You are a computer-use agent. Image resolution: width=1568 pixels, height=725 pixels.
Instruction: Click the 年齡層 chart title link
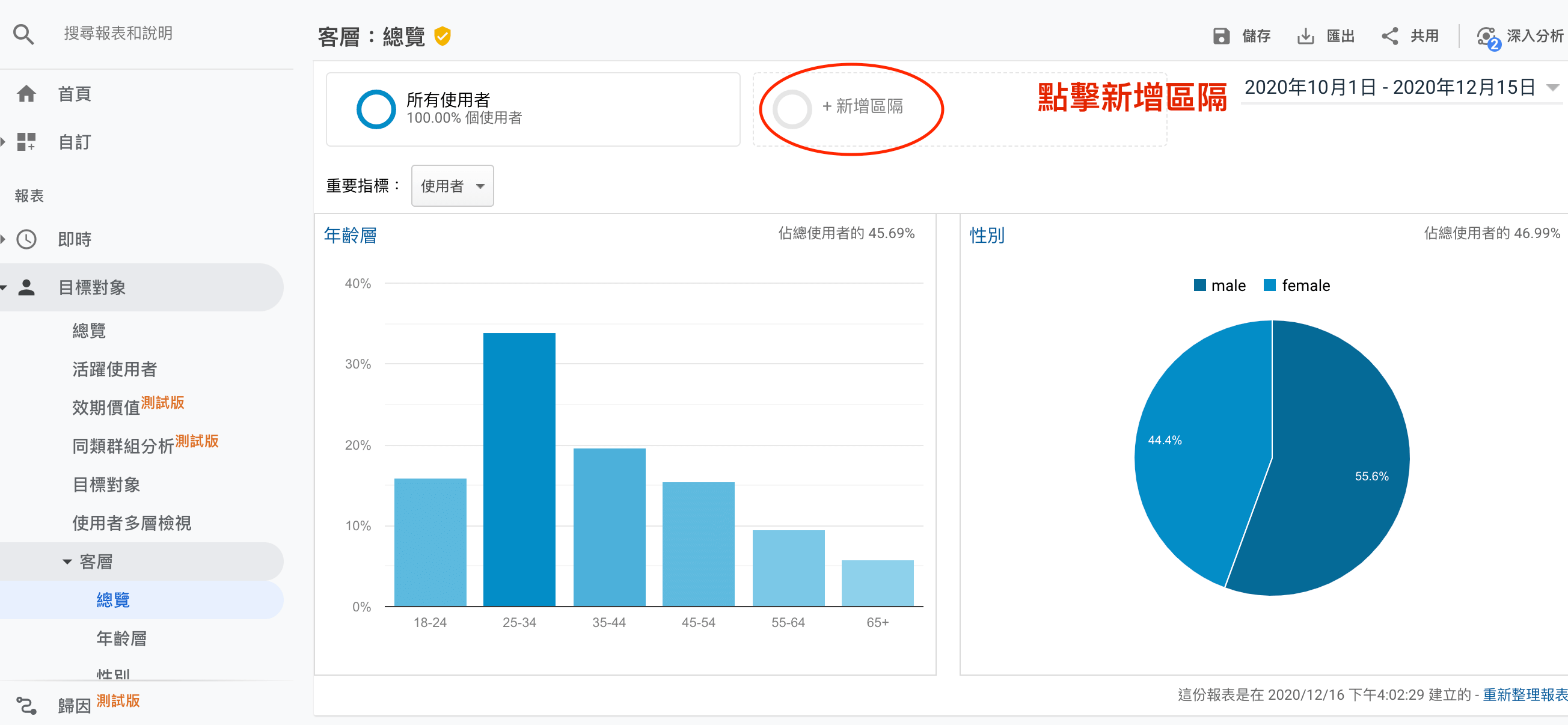(x=350, y=235)
